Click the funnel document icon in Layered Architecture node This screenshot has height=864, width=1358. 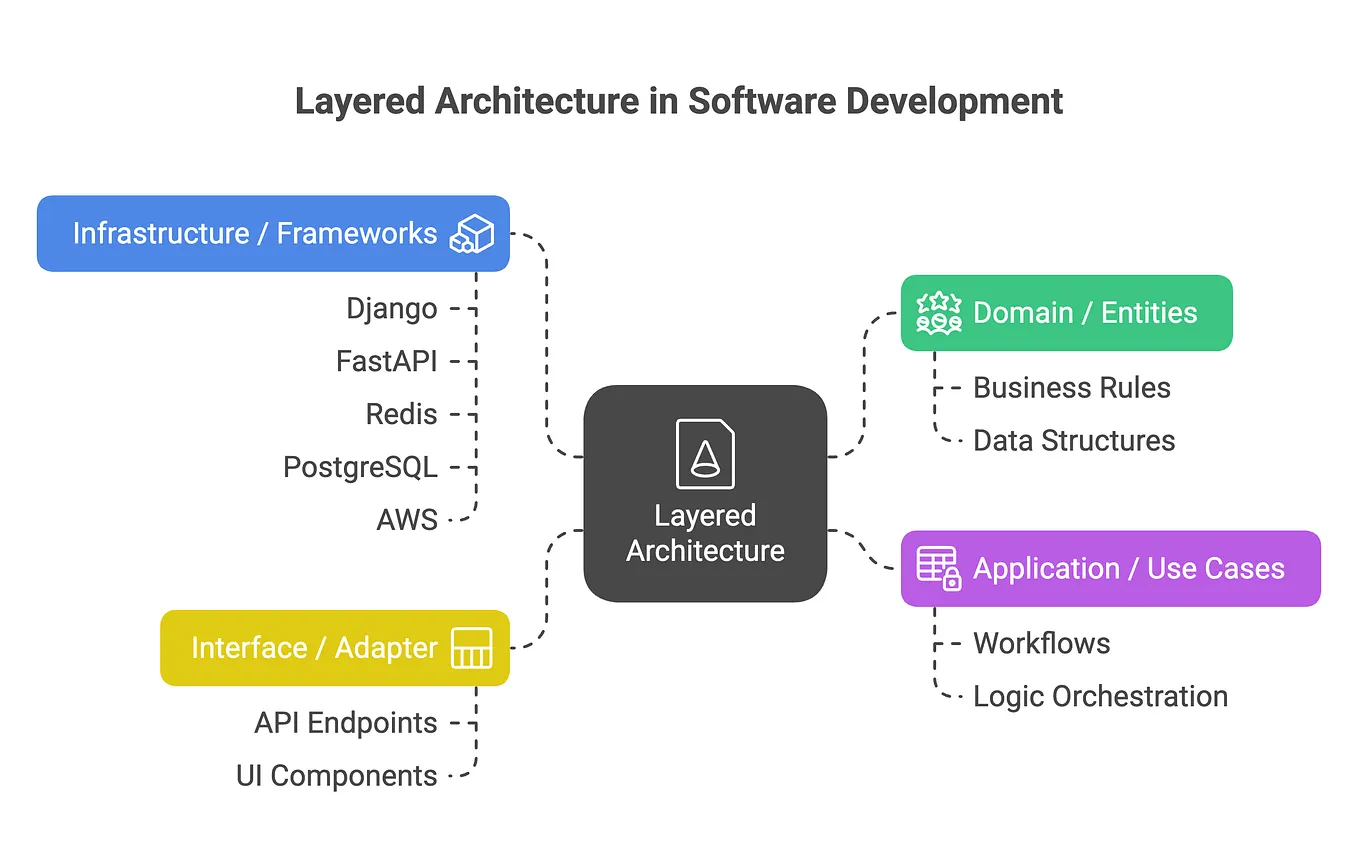705,452
